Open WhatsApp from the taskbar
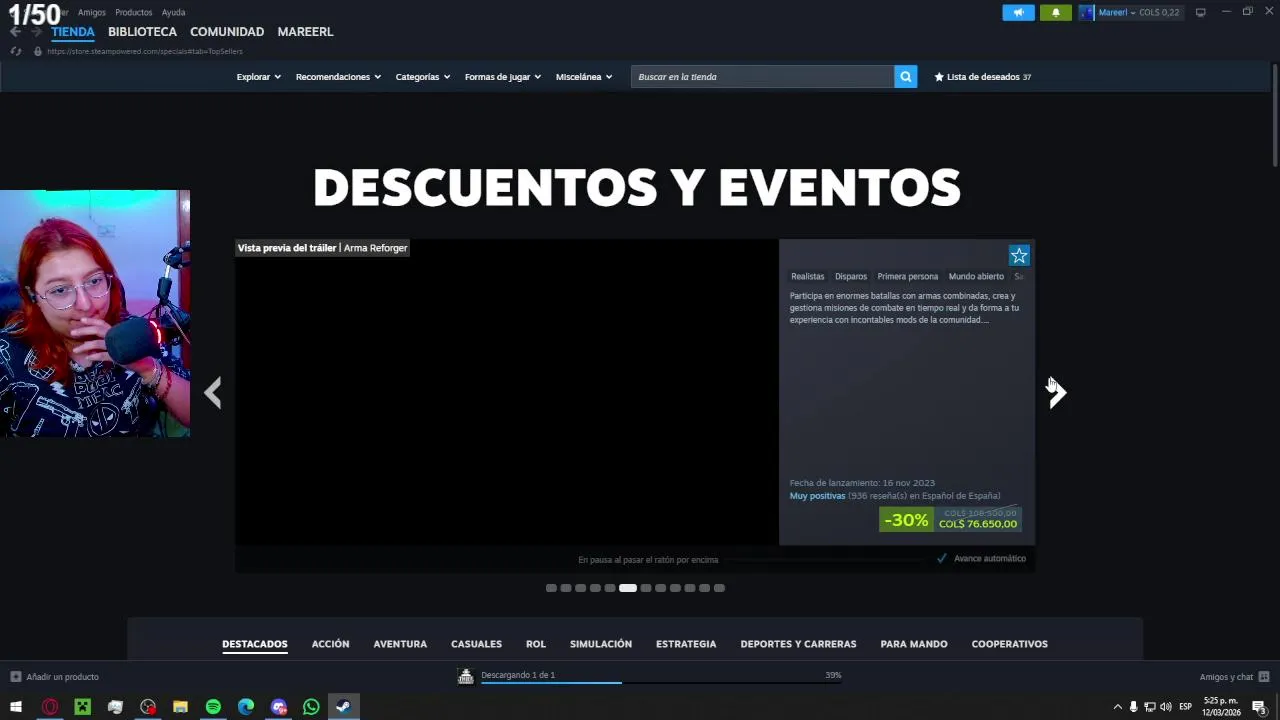Screen dimensions: 1280x720 click(x=311, y=707)
